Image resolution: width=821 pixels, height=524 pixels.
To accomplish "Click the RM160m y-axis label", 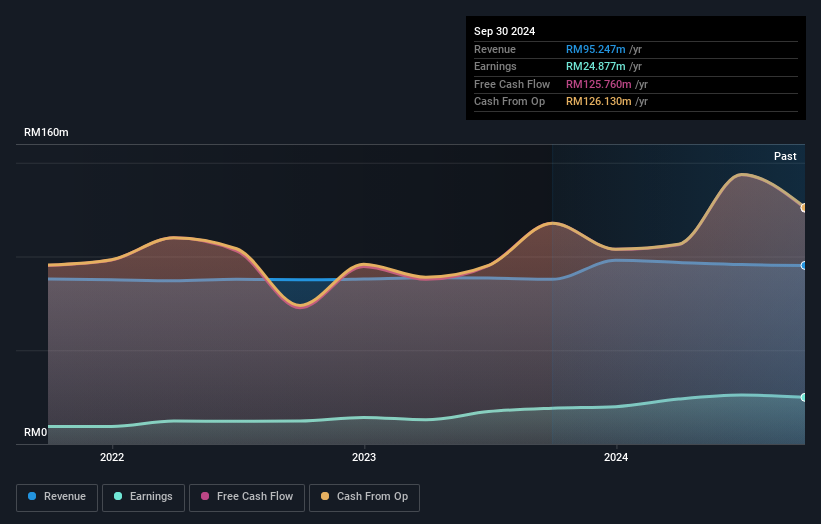I will point(46,132).
